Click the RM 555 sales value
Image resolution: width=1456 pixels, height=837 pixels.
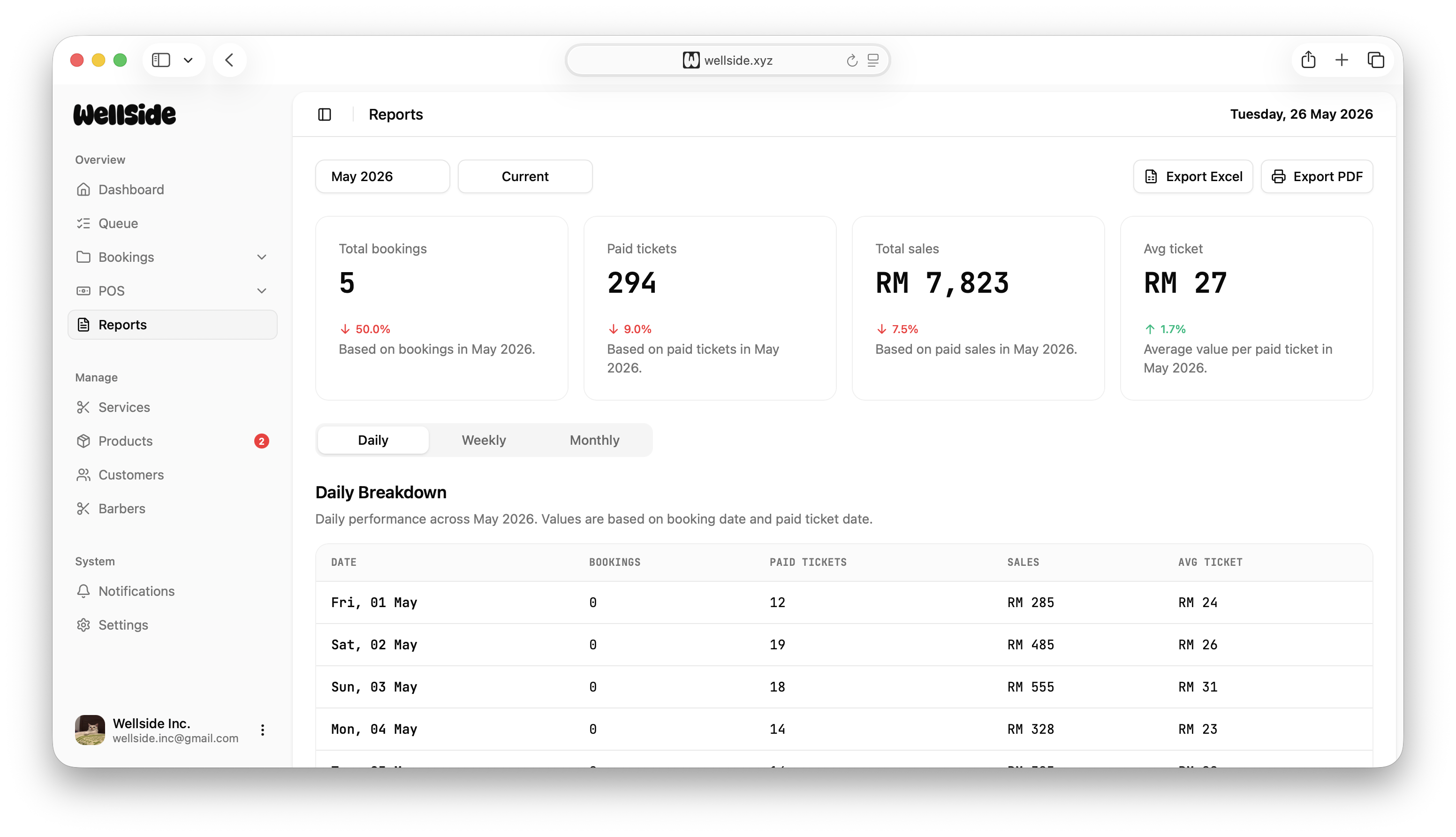(x=1031, y=687)
